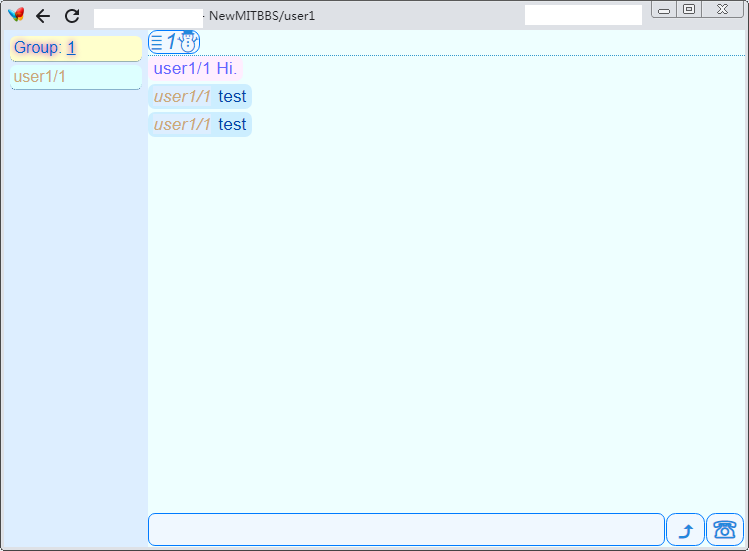This screenshot has width=749, height=551.
Task: Reload the page with refresh icon
Action: click(72, 16)
